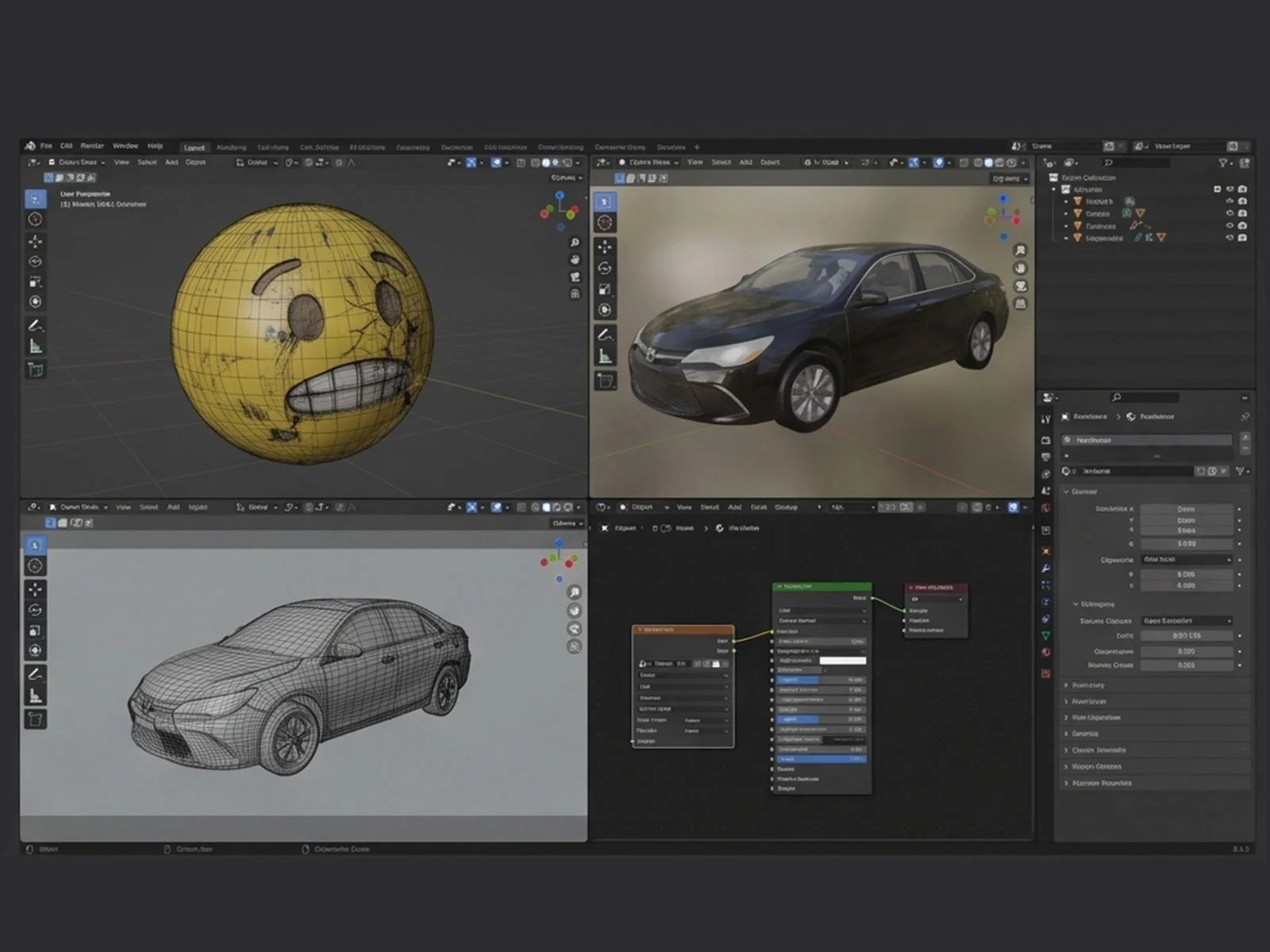Open the File menu
Image resolution: width=1270 pixels, height=952 pixels.
(x=46, y=146)
